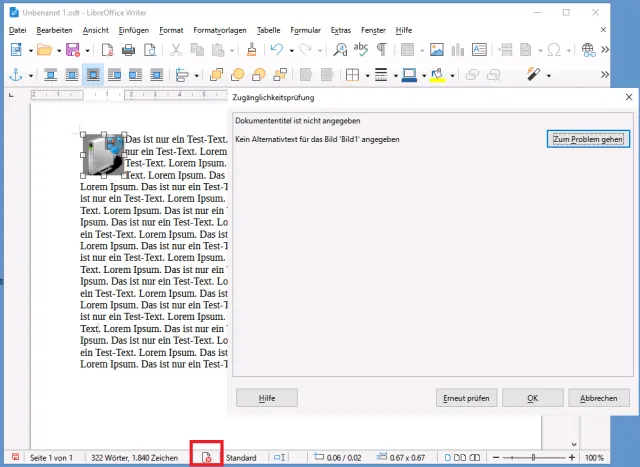Viewport: 640px width, 467px height.
Task: Toggle formatting marks pilcrow button
Action: (x=382, y=49)
